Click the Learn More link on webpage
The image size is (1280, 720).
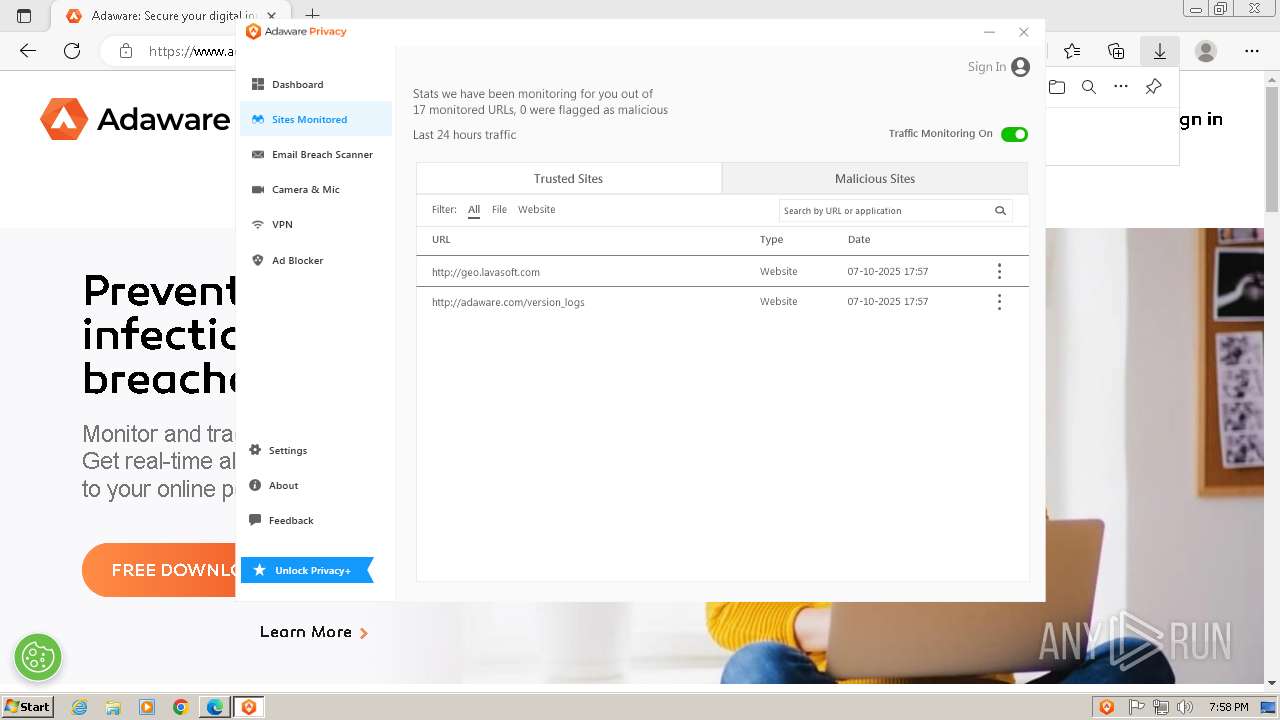coord(314,632)
